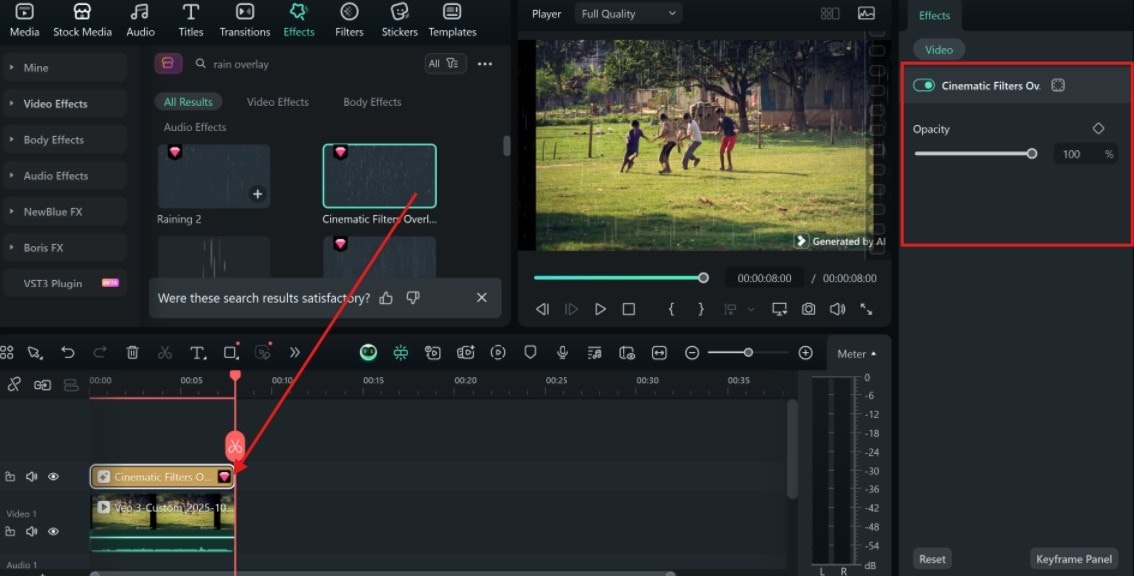Lock the Video 1 track
The image size is (1134, 576).
pyautogui.click(x=12, y=532)
